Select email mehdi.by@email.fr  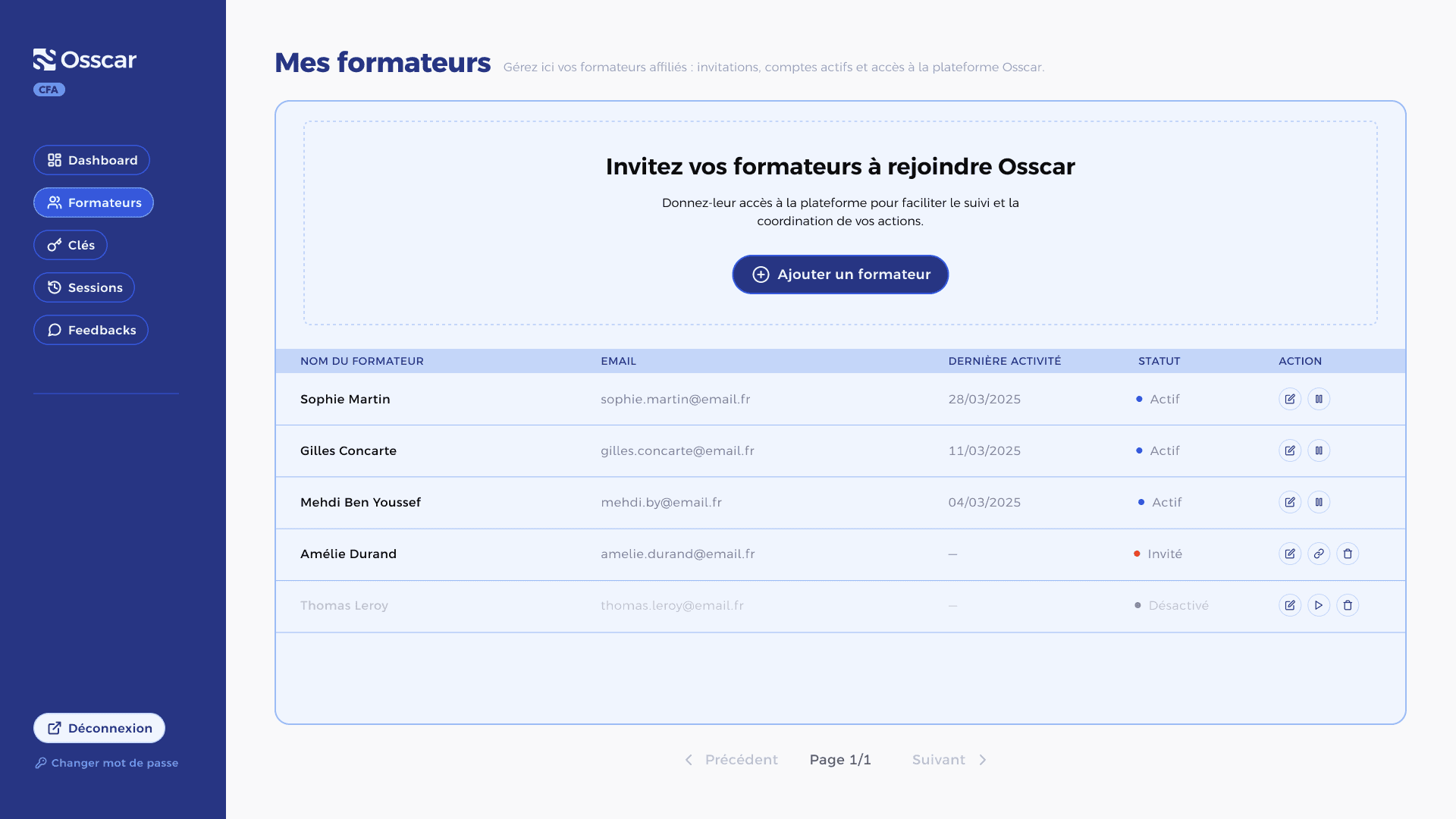point(661,502)
